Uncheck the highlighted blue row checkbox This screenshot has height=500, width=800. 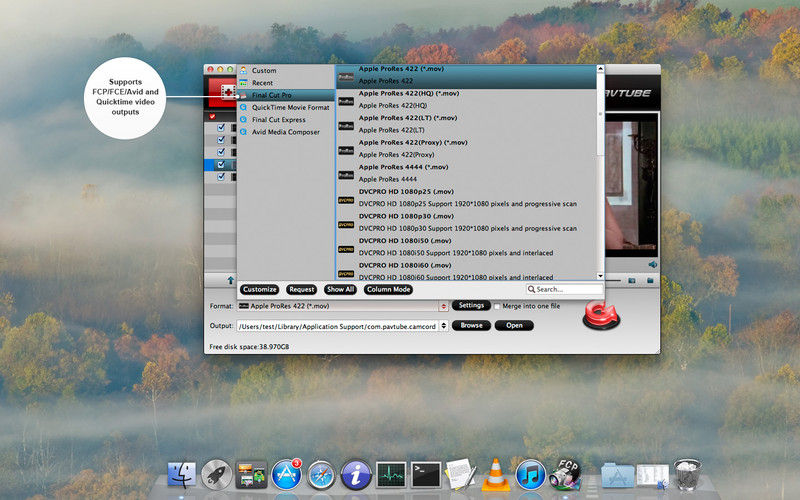[x=221, y=164]
